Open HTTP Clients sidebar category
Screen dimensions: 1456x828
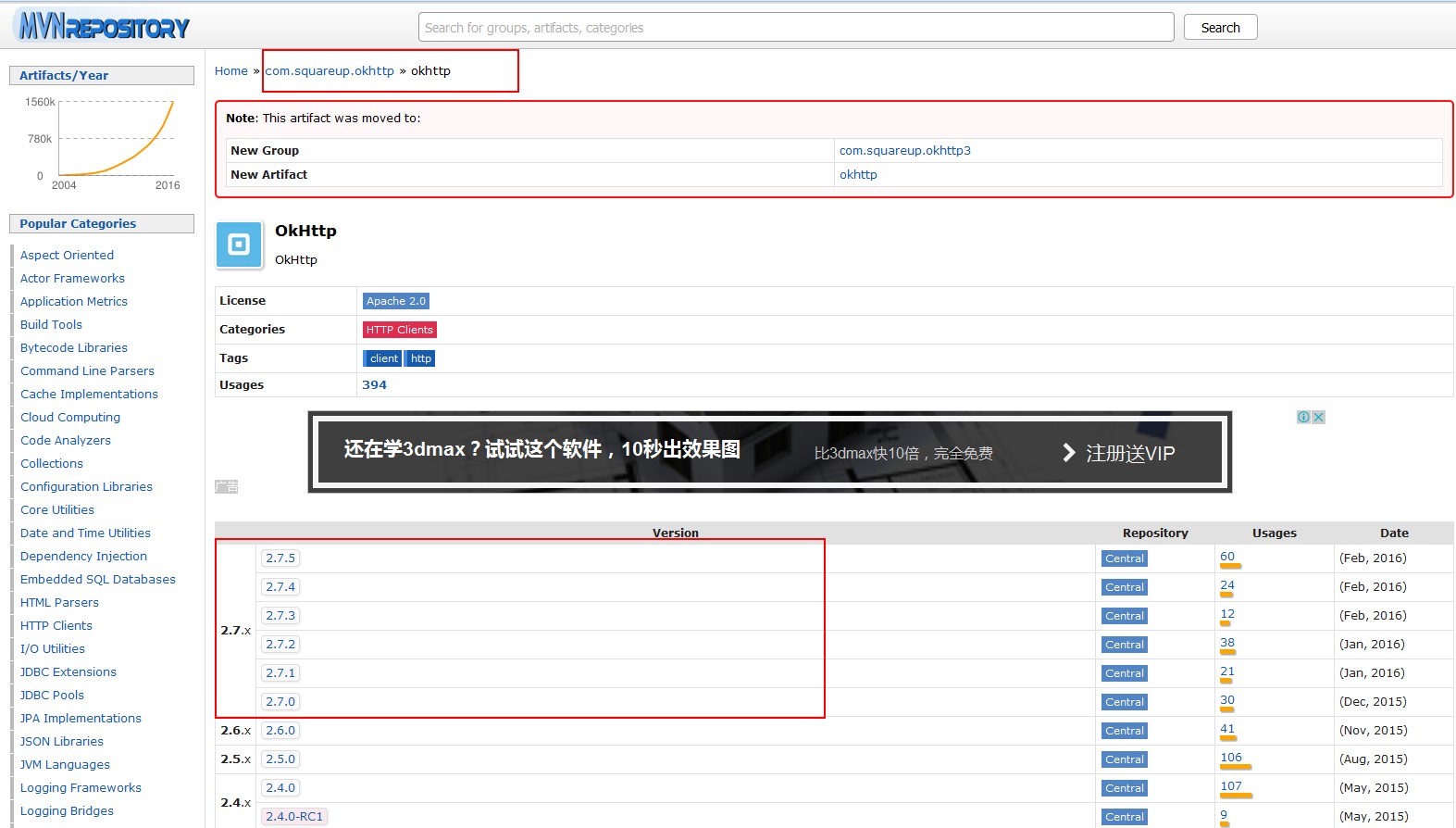coord(56,626)
